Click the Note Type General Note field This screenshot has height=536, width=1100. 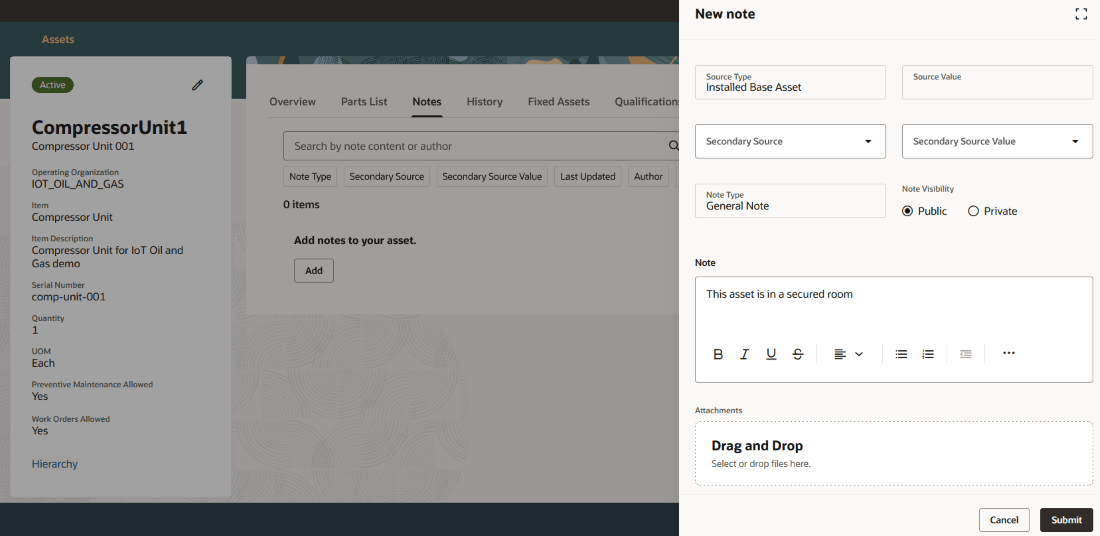point(790,201)
